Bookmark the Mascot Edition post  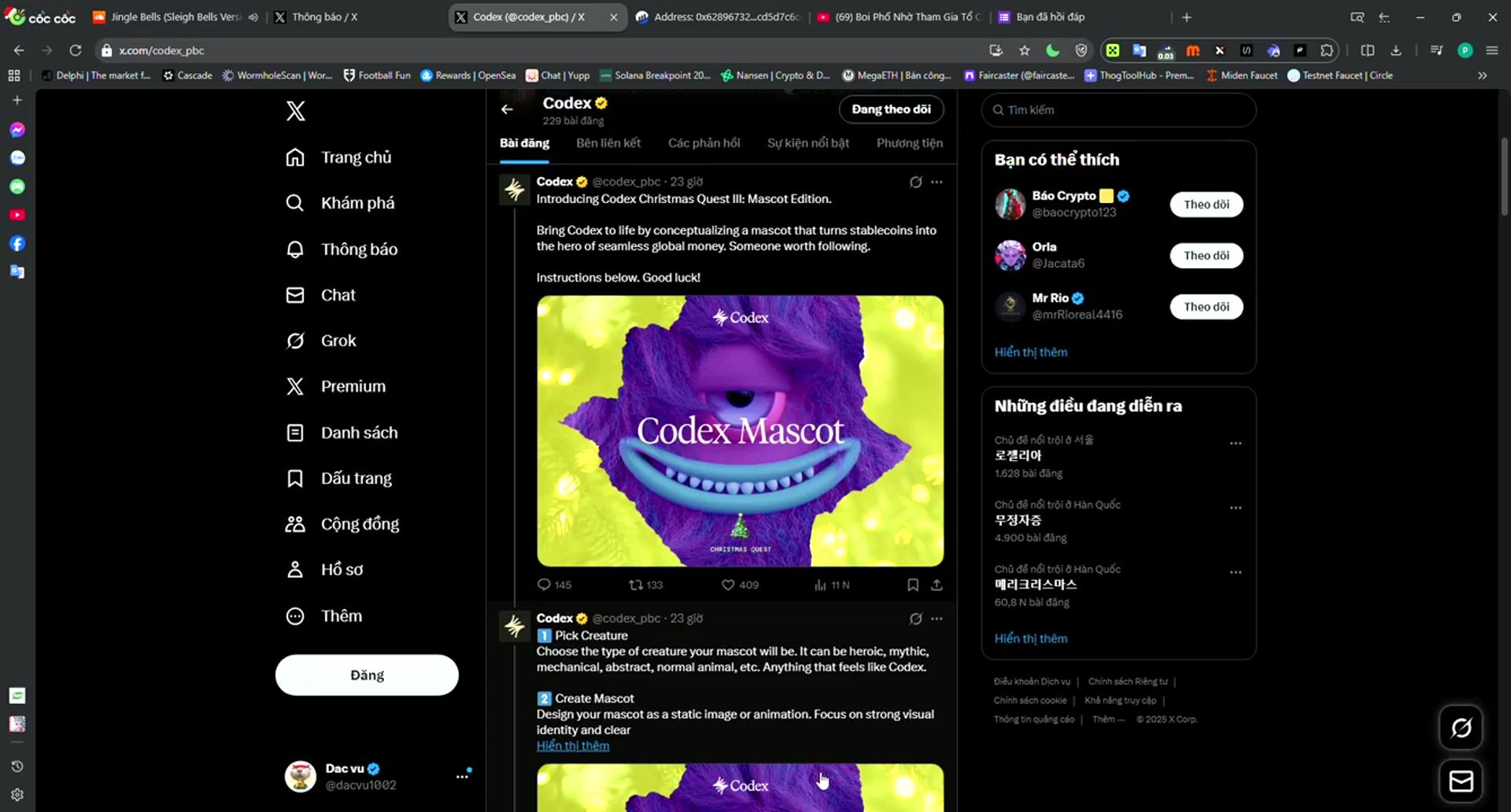click(x=913, y=585)
